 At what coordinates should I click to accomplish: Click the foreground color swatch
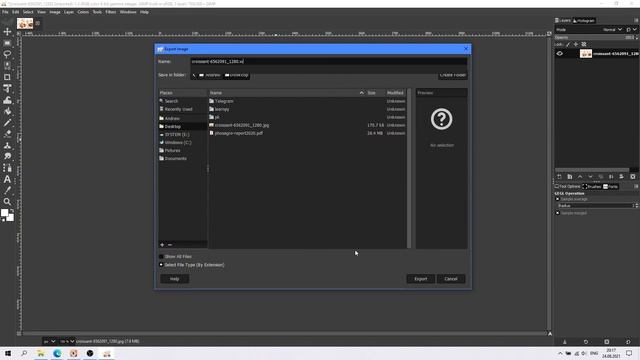4,213
